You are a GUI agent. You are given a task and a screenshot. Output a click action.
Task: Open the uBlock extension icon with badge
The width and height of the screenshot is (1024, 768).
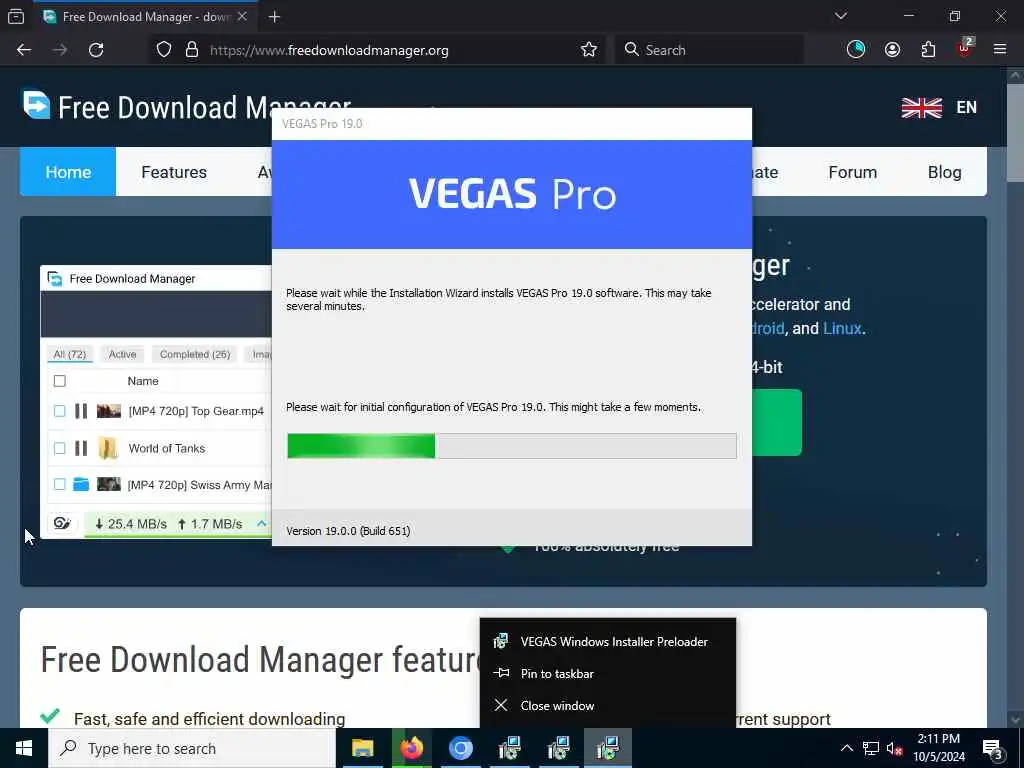pos(965,48)
